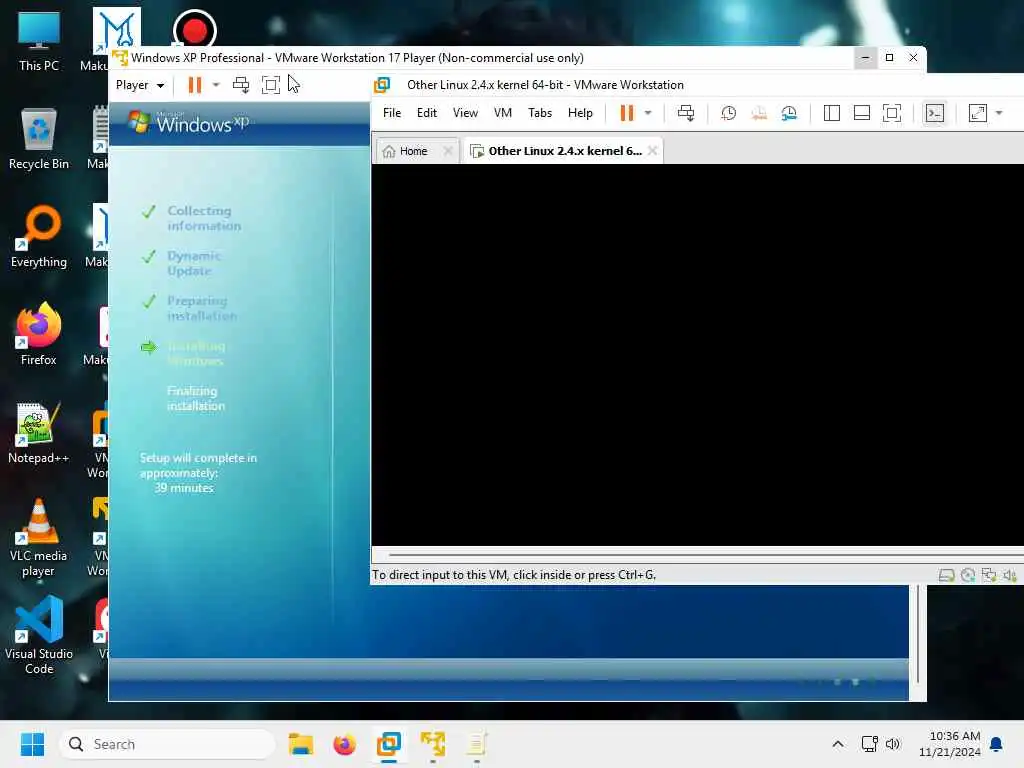Expand power dropdown arrow in Workstation toolbar
The height and width of the screenshot is (768, 1024).
pos(648,113)
